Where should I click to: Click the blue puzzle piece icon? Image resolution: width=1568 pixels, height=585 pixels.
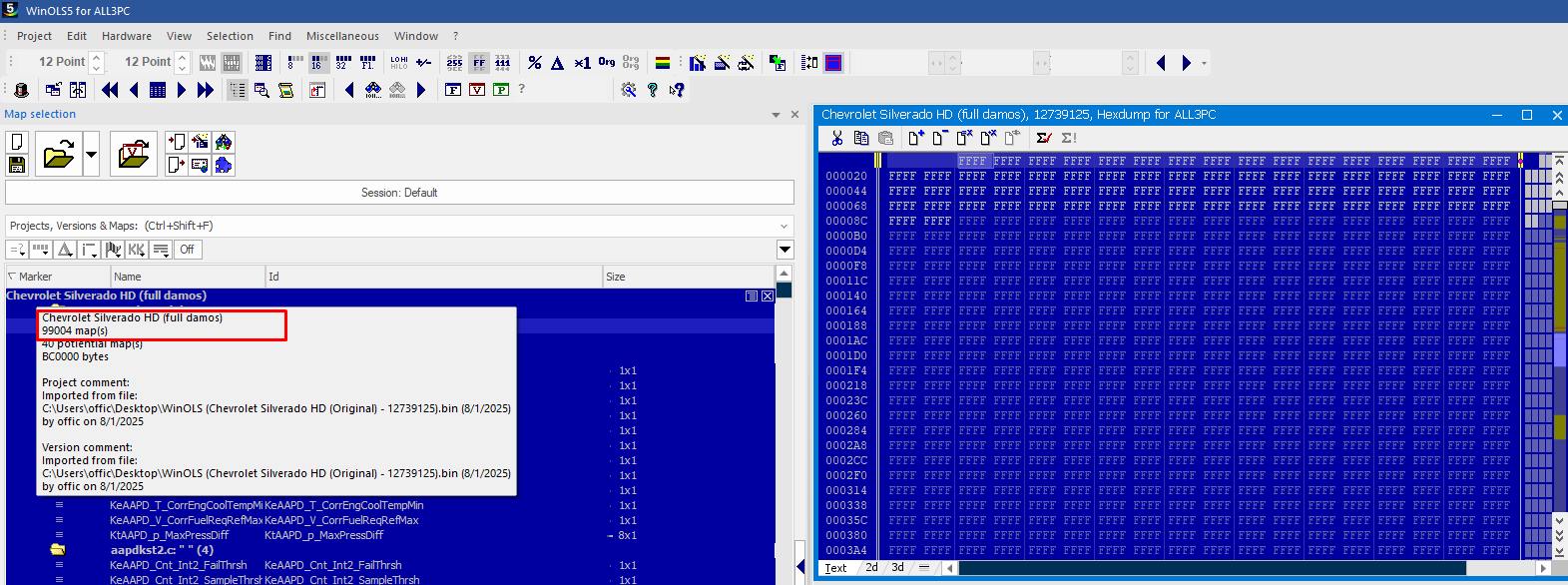click(x=224, y=165)
